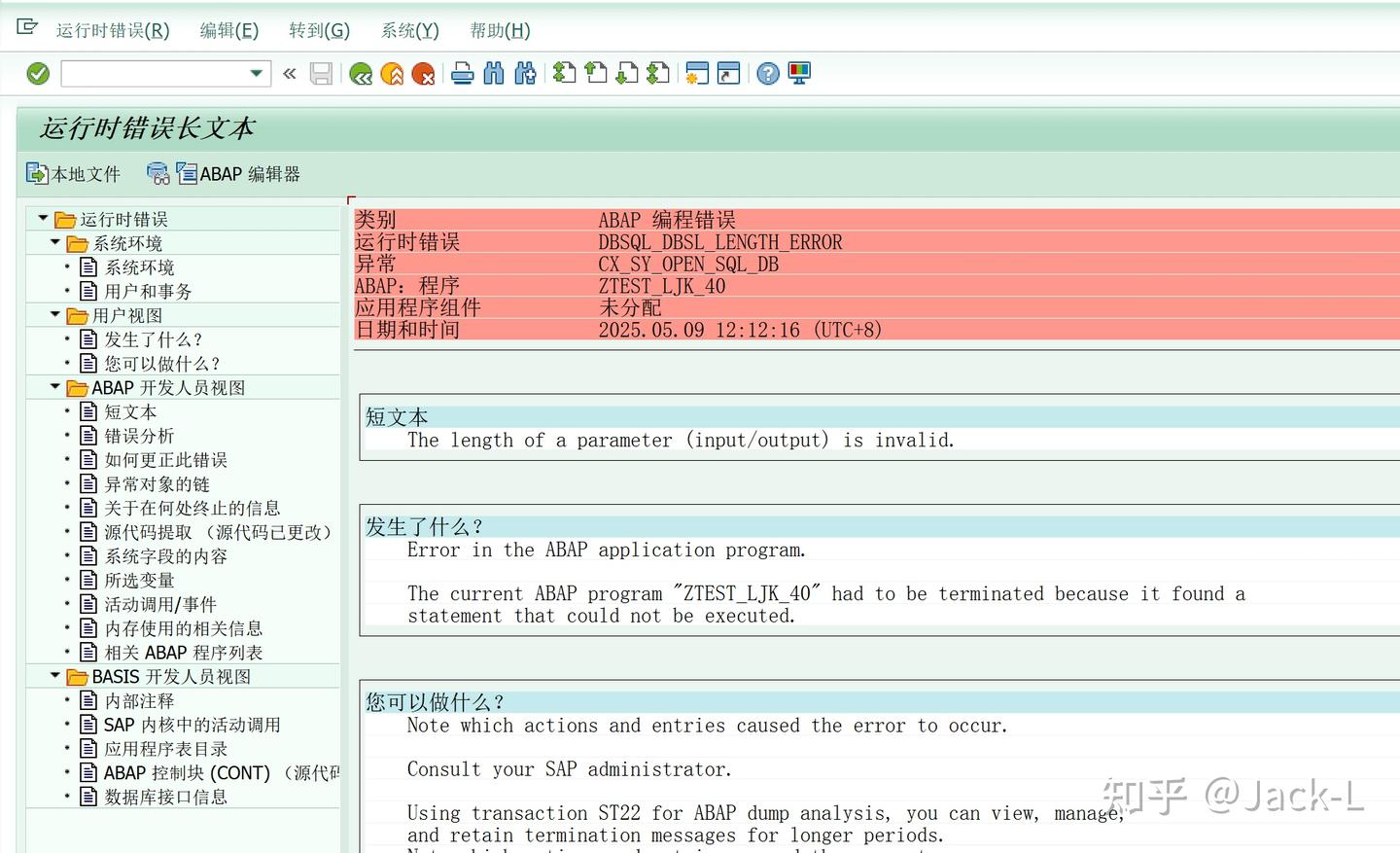The image size is (1400, 853).
Task: Click the Find Next binoculars icon
Action: pos(525,74)
